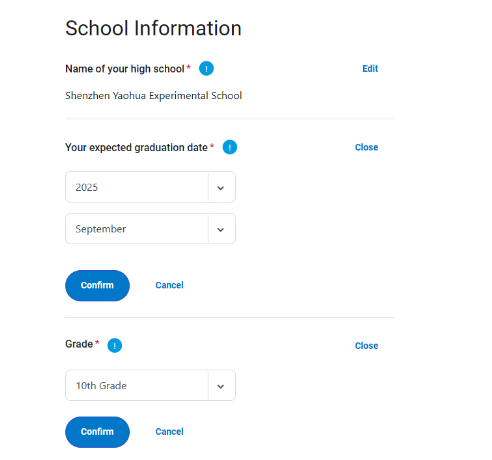
Task: Click the chevron arrow of the 10th Grade selector
Action: 221,386
